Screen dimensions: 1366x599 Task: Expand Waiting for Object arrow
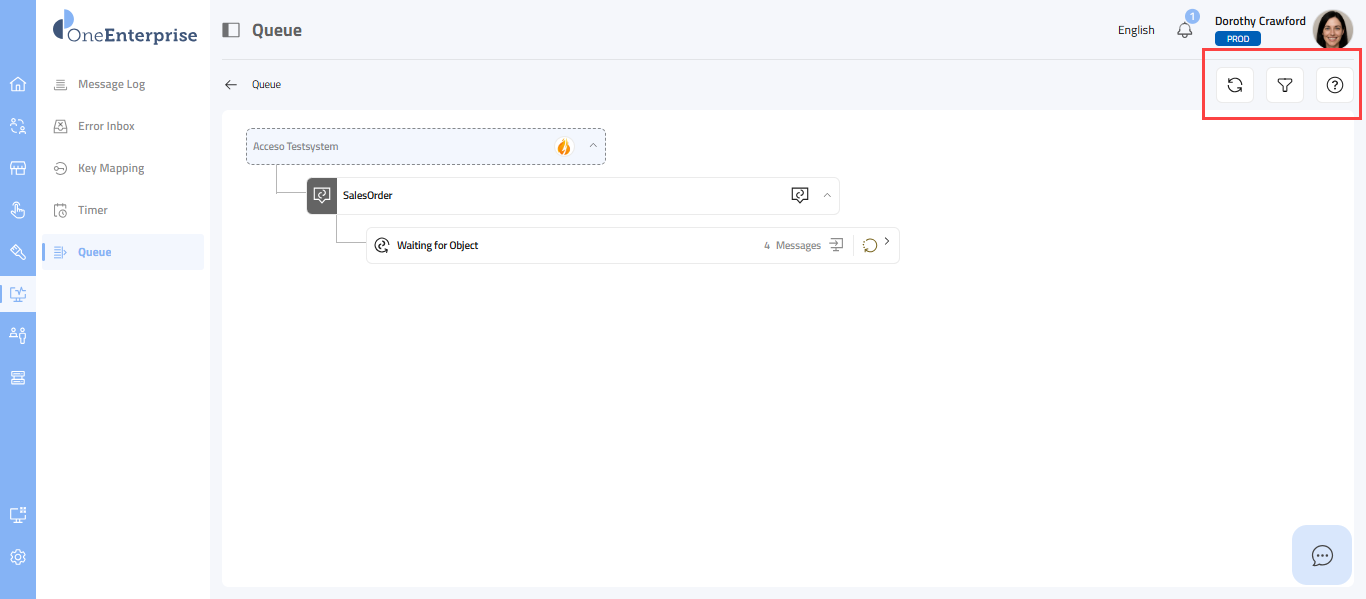(887, 242)
